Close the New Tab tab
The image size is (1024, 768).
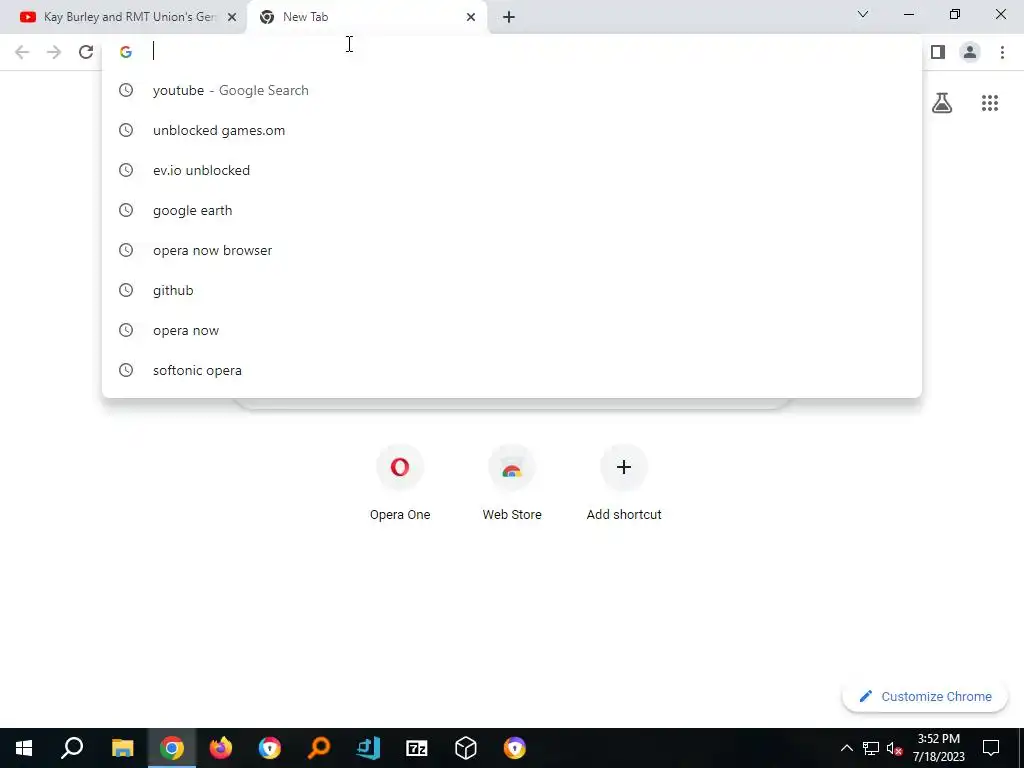(471, 18)
